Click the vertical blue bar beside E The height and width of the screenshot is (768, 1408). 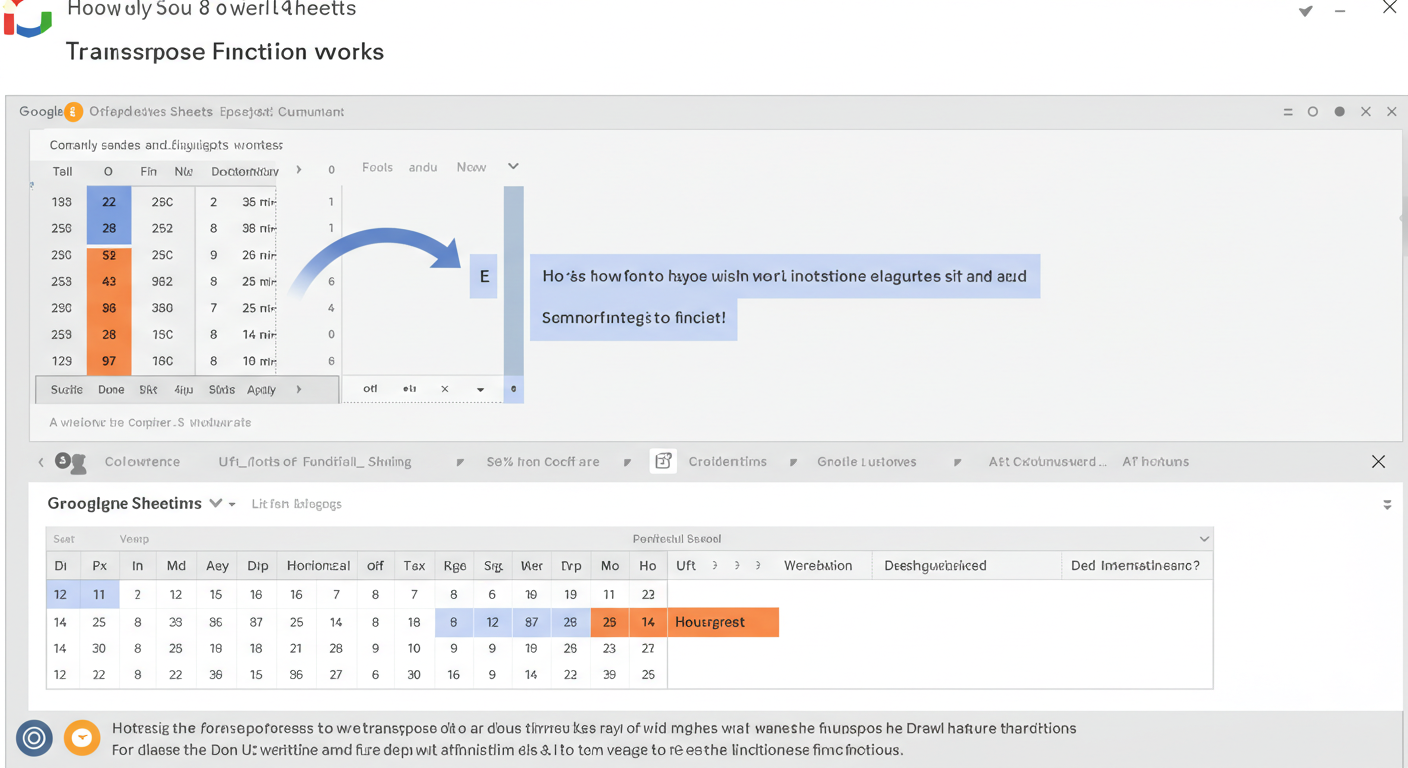click(513, 281)
